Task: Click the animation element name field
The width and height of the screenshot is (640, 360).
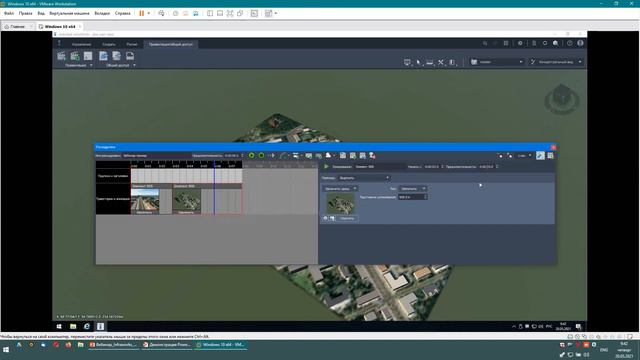Action: tap(380, 167)
